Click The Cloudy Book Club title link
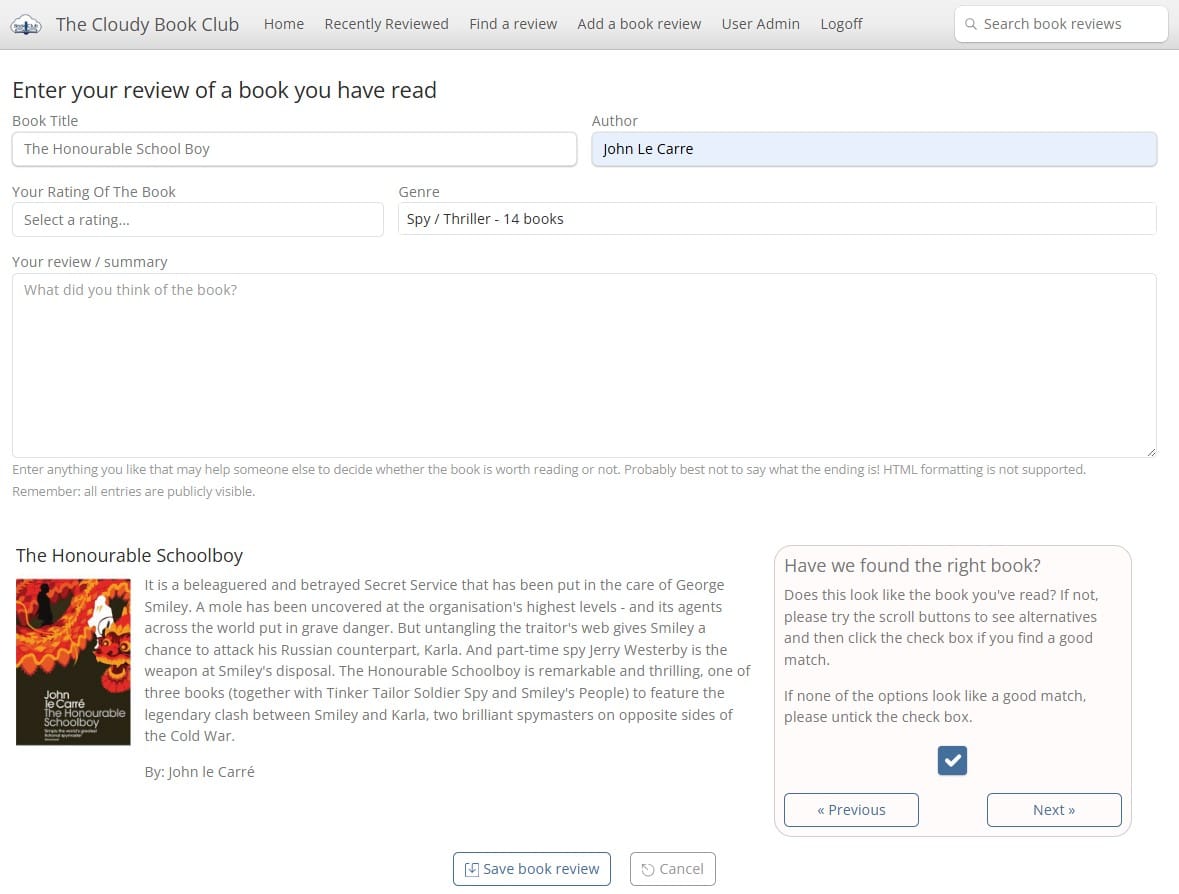 pyautogui.click(x=147, y=25)
